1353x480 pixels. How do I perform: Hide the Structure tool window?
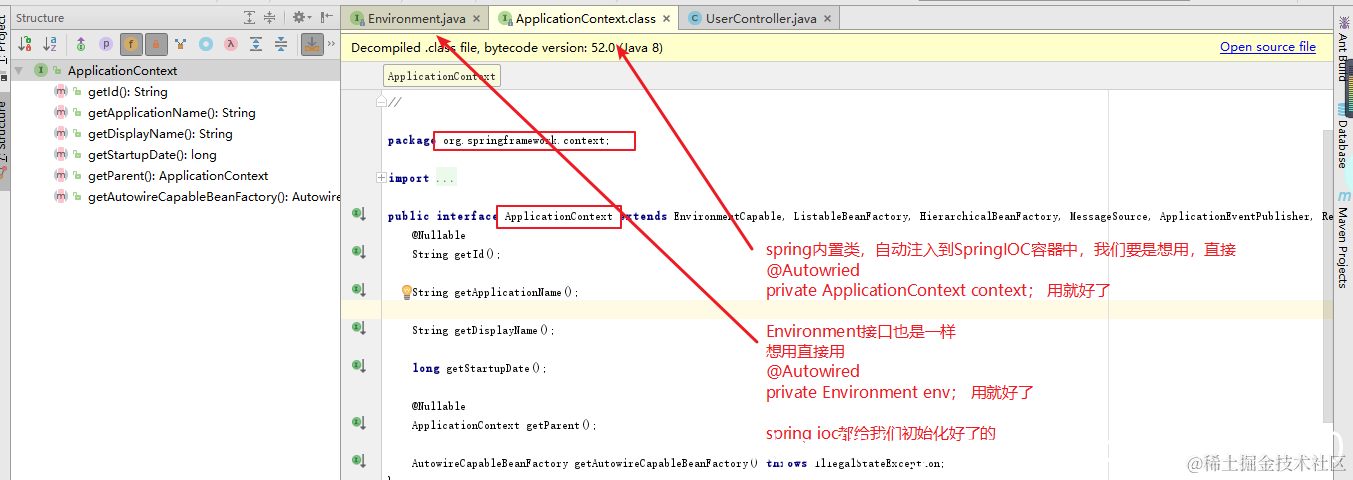pos(326,18)
